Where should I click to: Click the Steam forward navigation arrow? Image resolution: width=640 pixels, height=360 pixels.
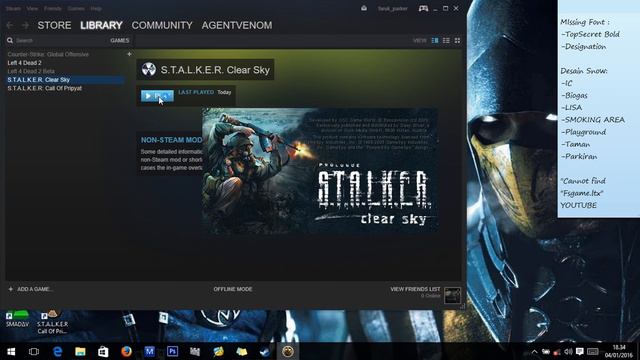click(x=25, y=25)
